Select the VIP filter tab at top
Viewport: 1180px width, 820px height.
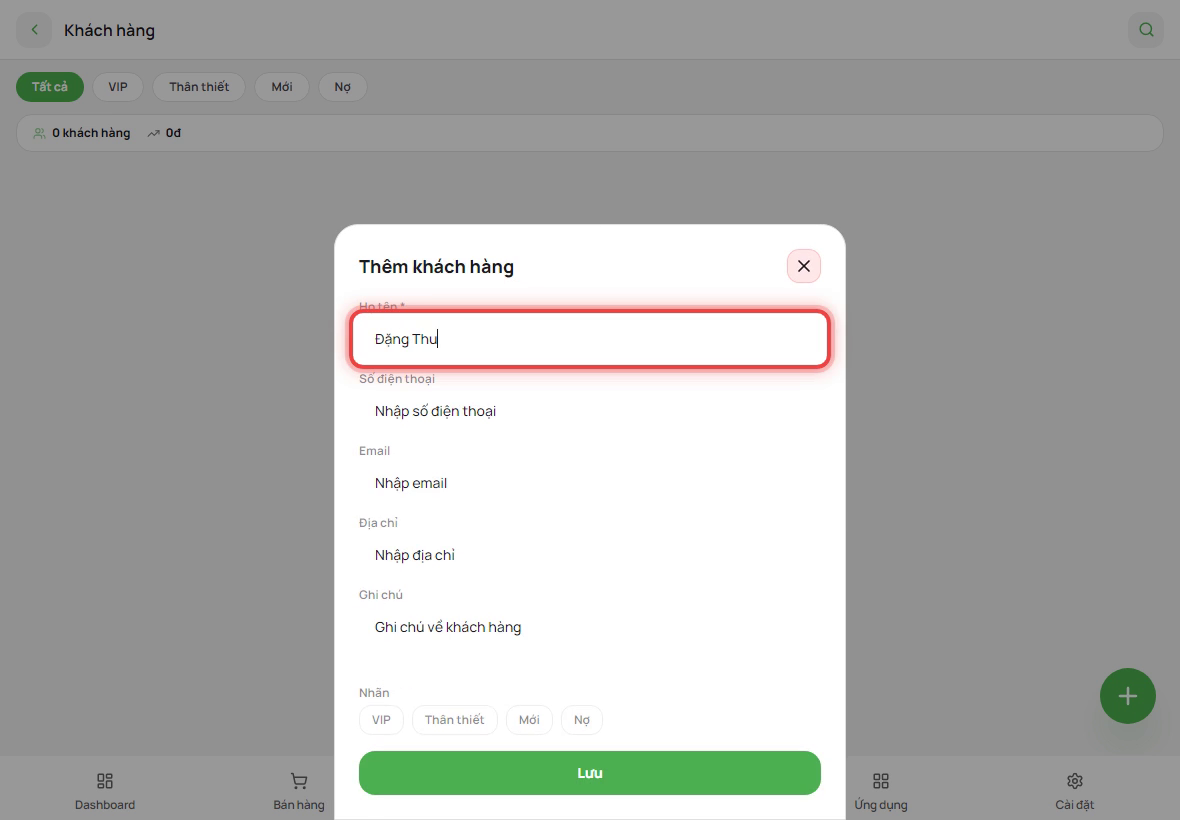coord(117,87)
